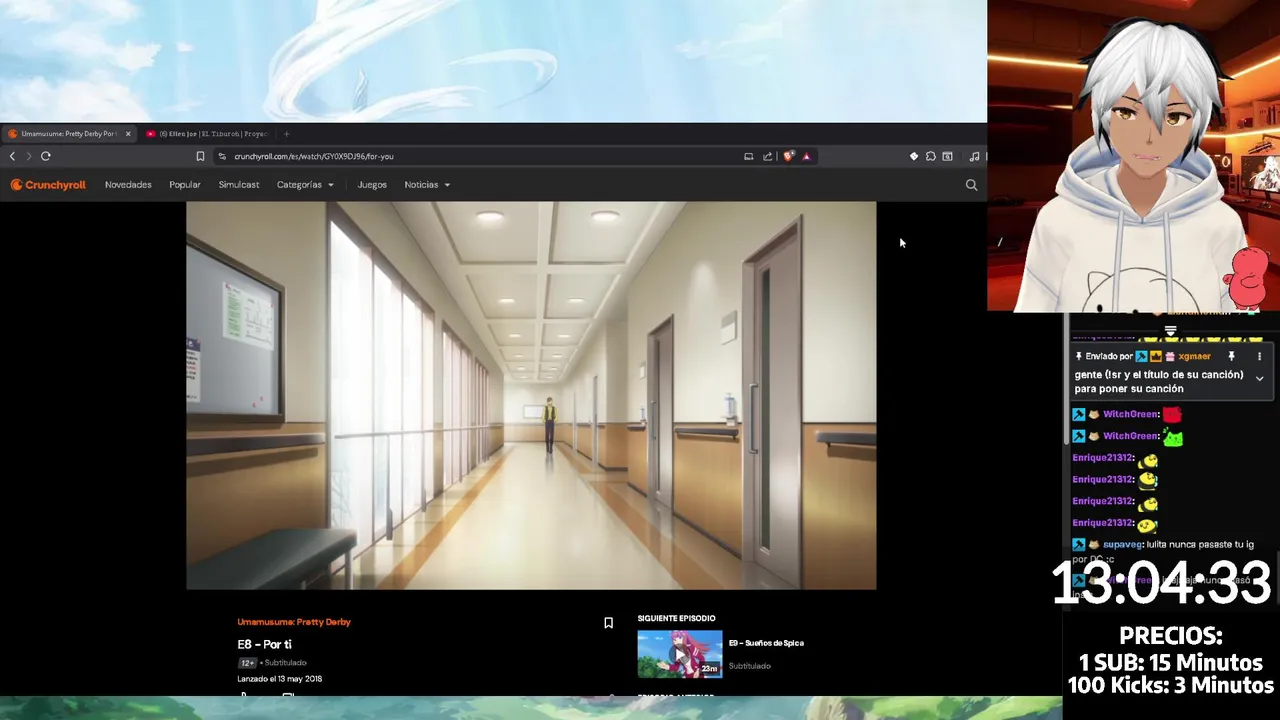Click the text Lanzado el 13 may 2018
This screenshot has width=1280, height=720.
[280, 679]
